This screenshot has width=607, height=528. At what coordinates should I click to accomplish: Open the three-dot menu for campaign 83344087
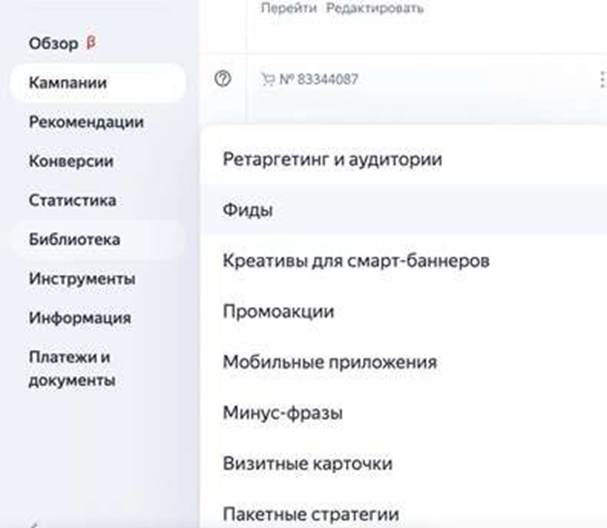(x=601, y=80)
